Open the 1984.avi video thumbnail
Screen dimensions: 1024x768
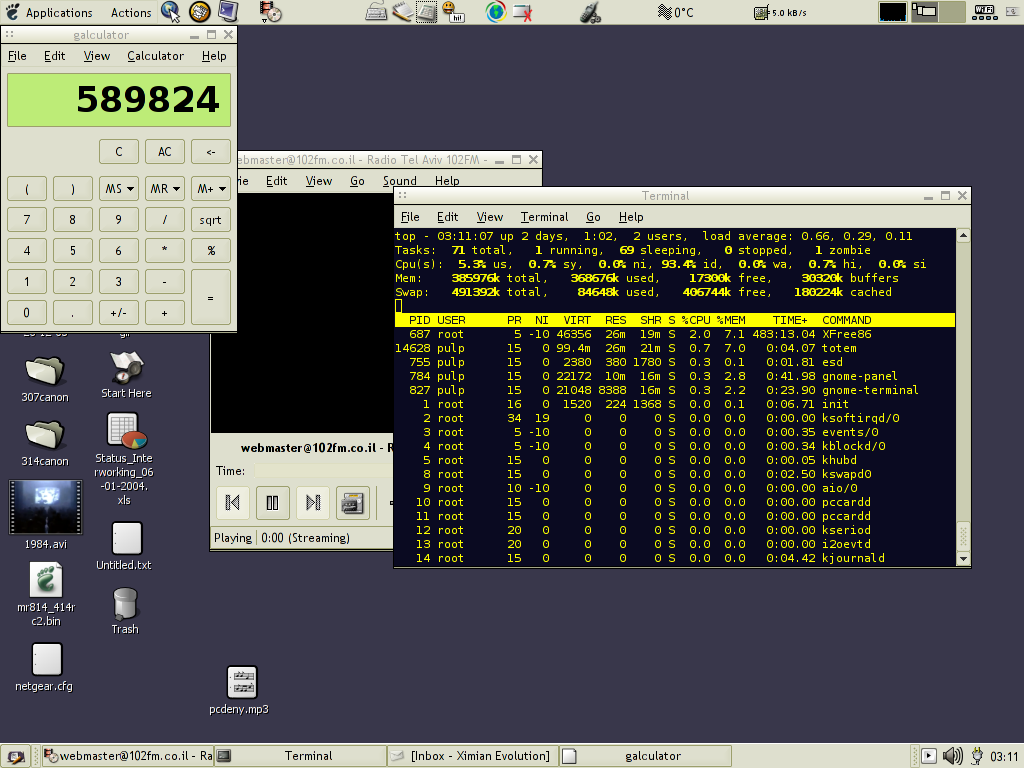point(45,507)
